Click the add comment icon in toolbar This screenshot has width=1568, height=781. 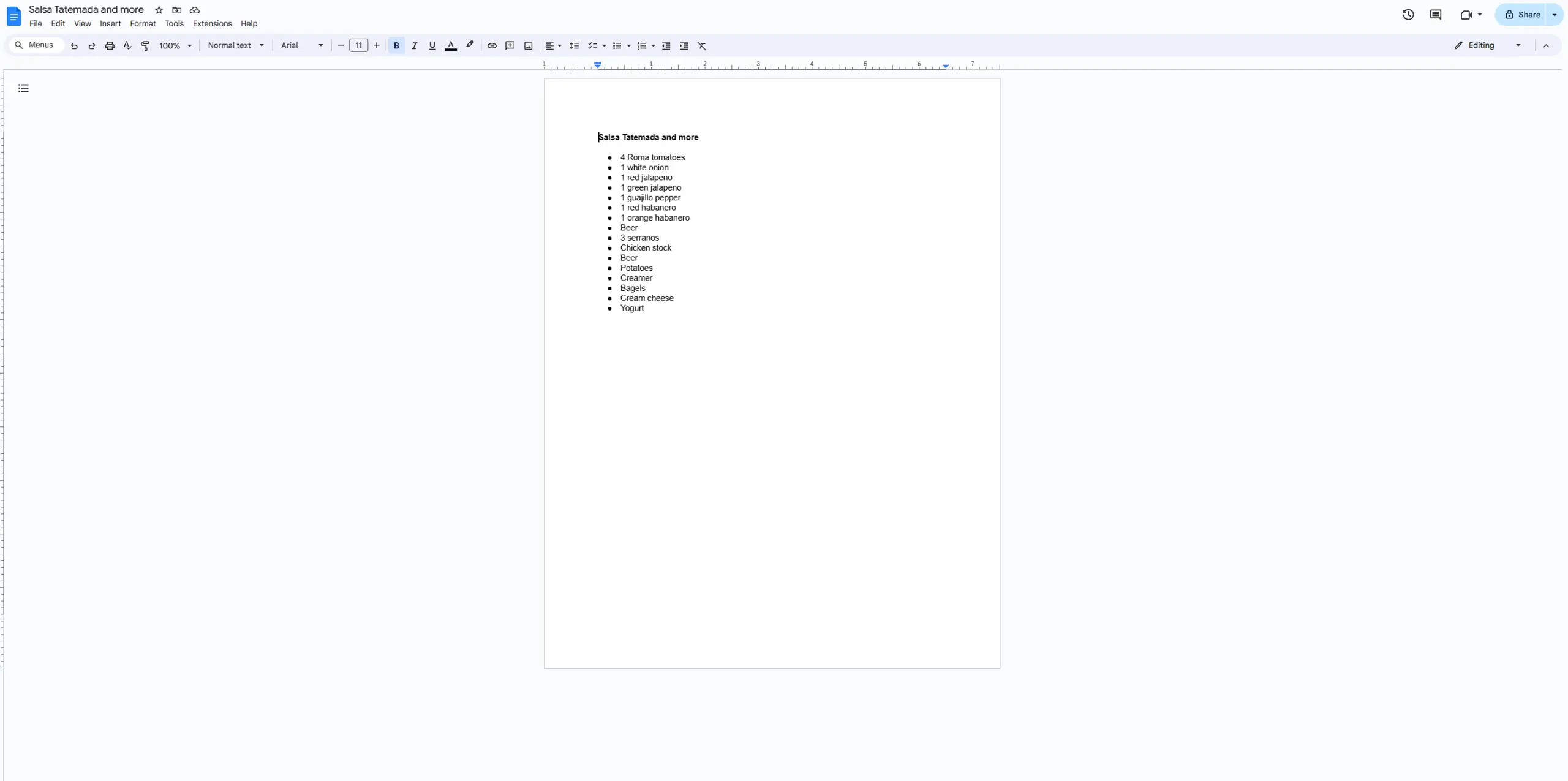(x=510, y=45)
